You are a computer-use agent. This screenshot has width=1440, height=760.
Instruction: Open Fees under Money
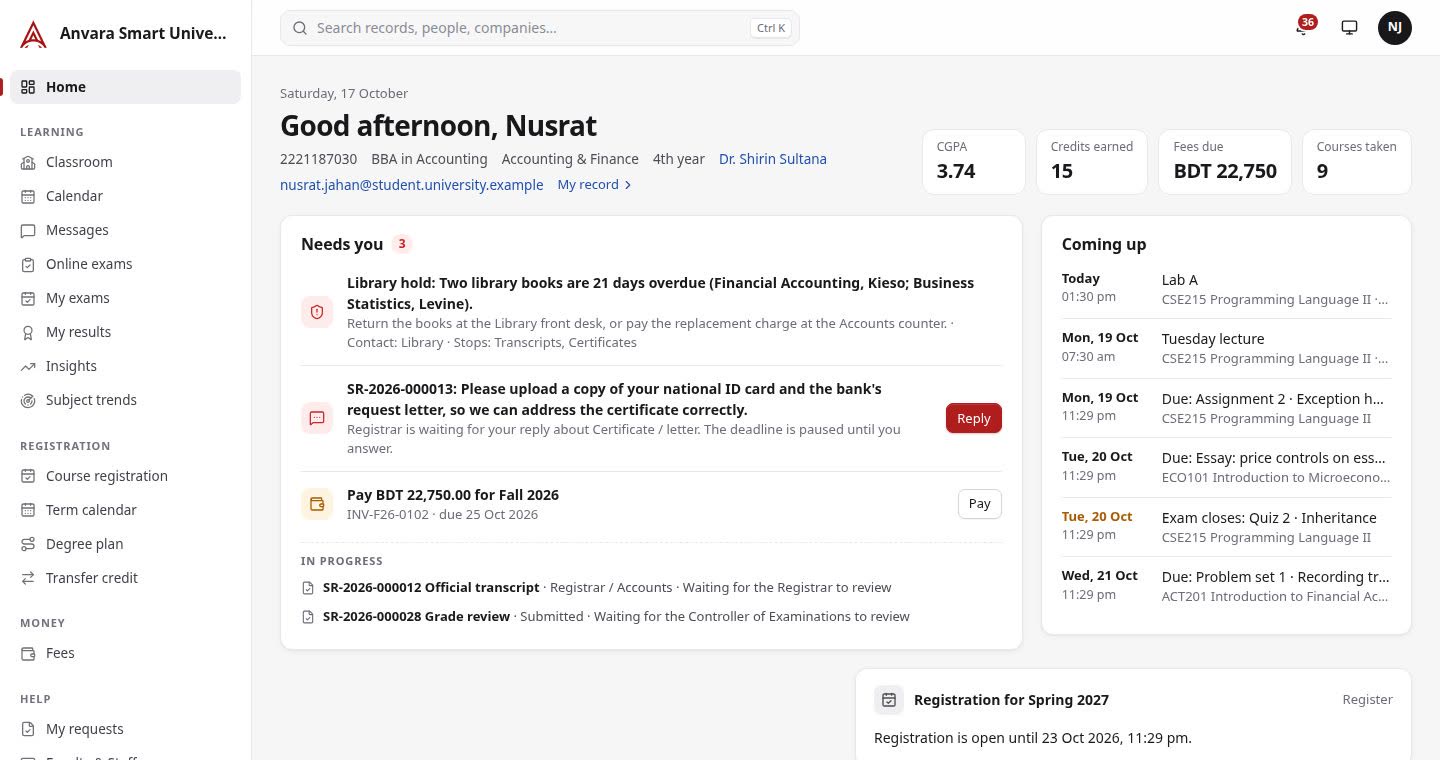coord(126,653)
